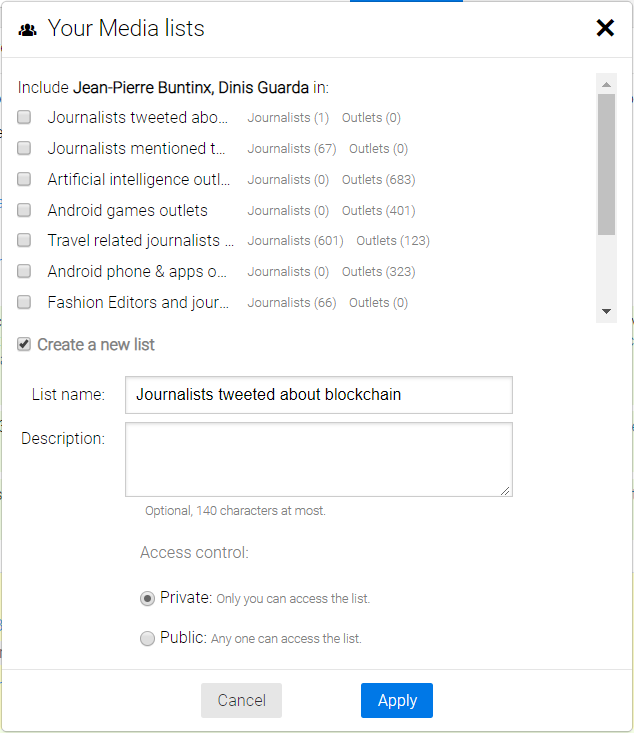Click the Description text area
The image size is (634, 733).
pos(318,459)
